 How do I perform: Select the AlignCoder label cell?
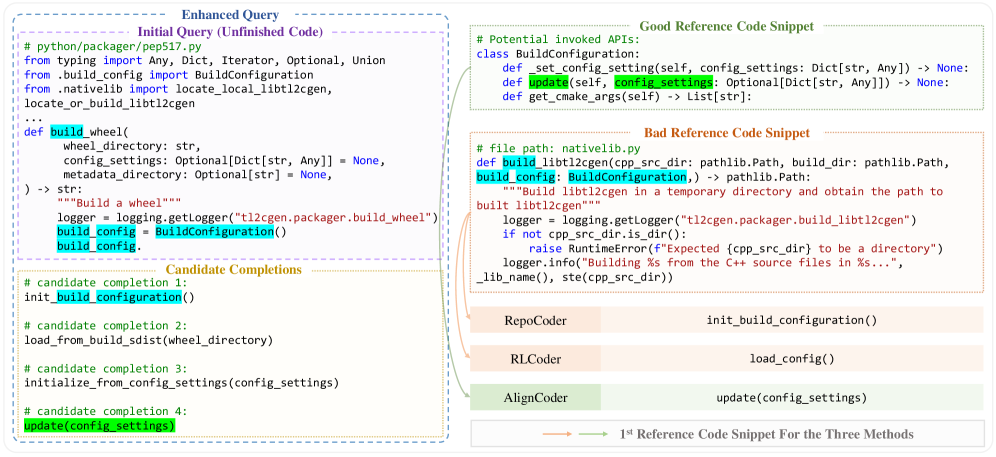pyautogui.click(x=535, y=397)
